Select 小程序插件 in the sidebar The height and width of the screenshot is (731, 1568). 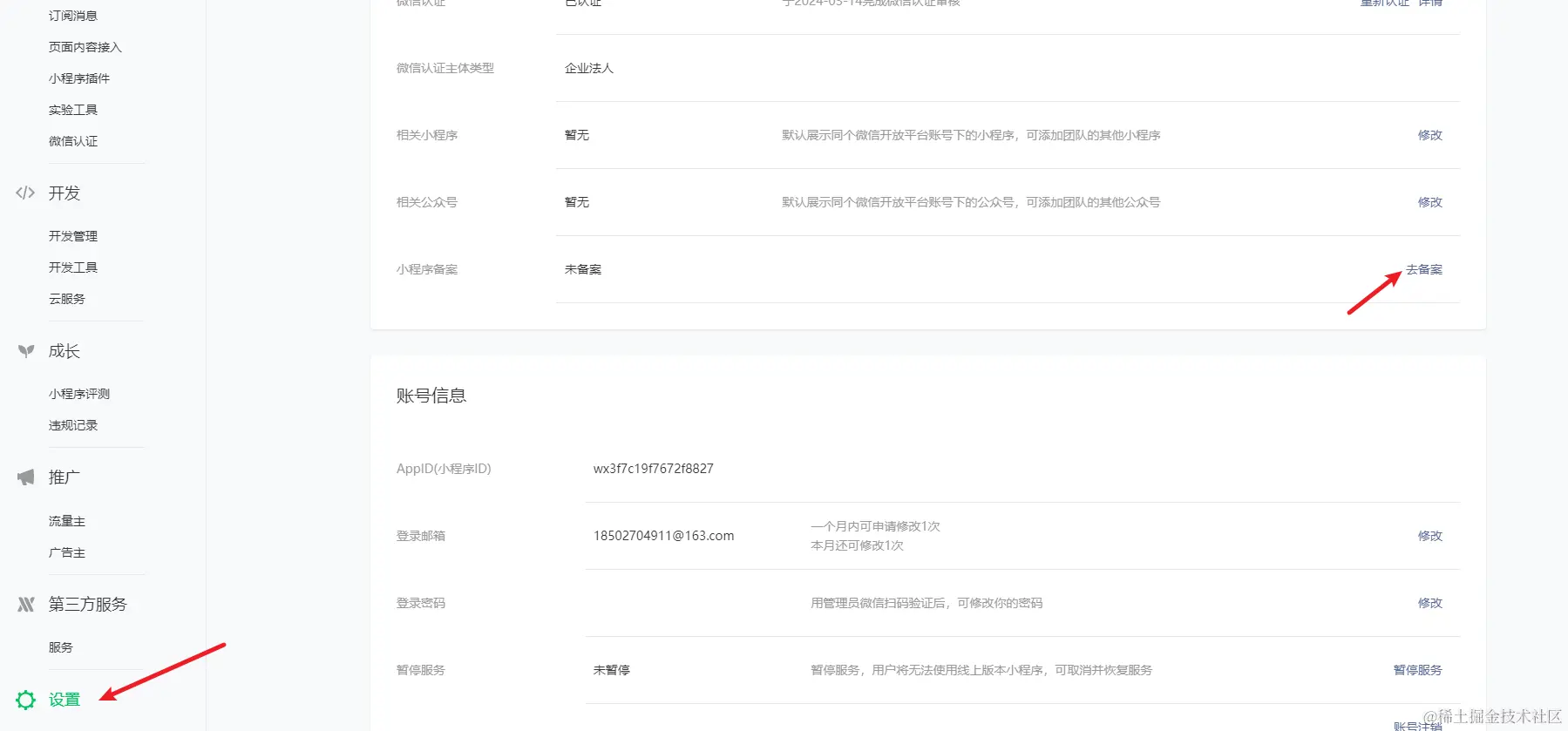click(x=79, y=78)
